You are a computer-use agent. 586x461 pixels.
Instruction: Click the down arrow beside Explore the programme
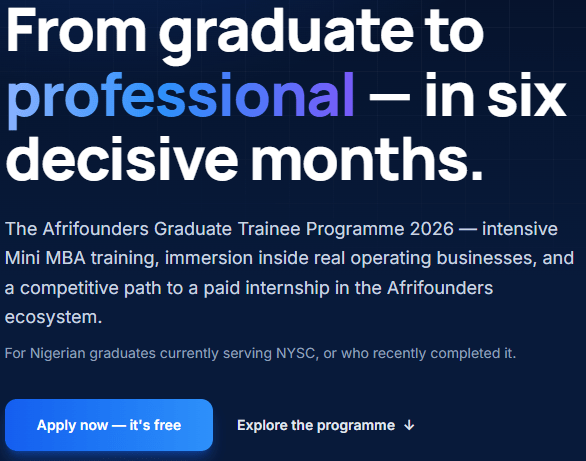(409, 426)
